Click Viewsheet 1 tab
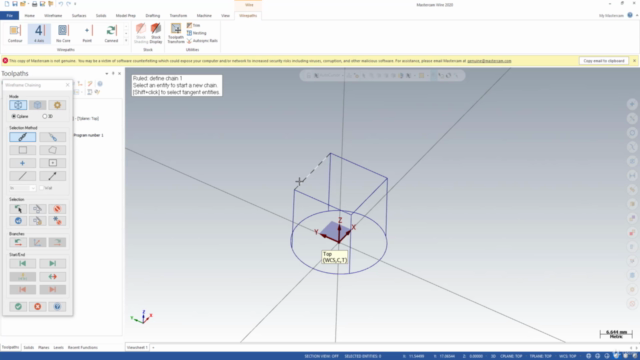Viewport: 640px width, 360px height. (137, 347)
